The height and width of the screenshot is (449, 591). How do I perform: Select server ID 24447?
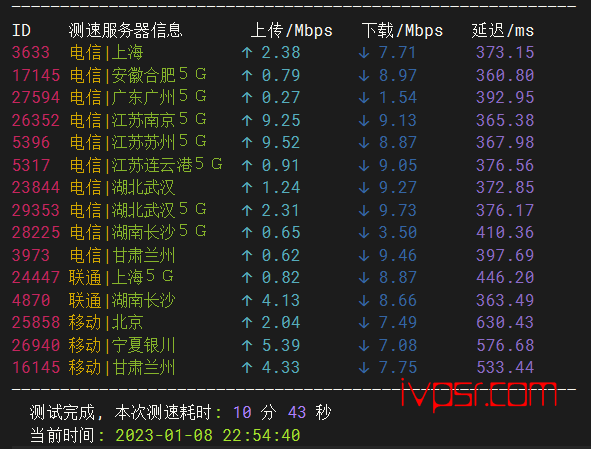tap(36, 277)
